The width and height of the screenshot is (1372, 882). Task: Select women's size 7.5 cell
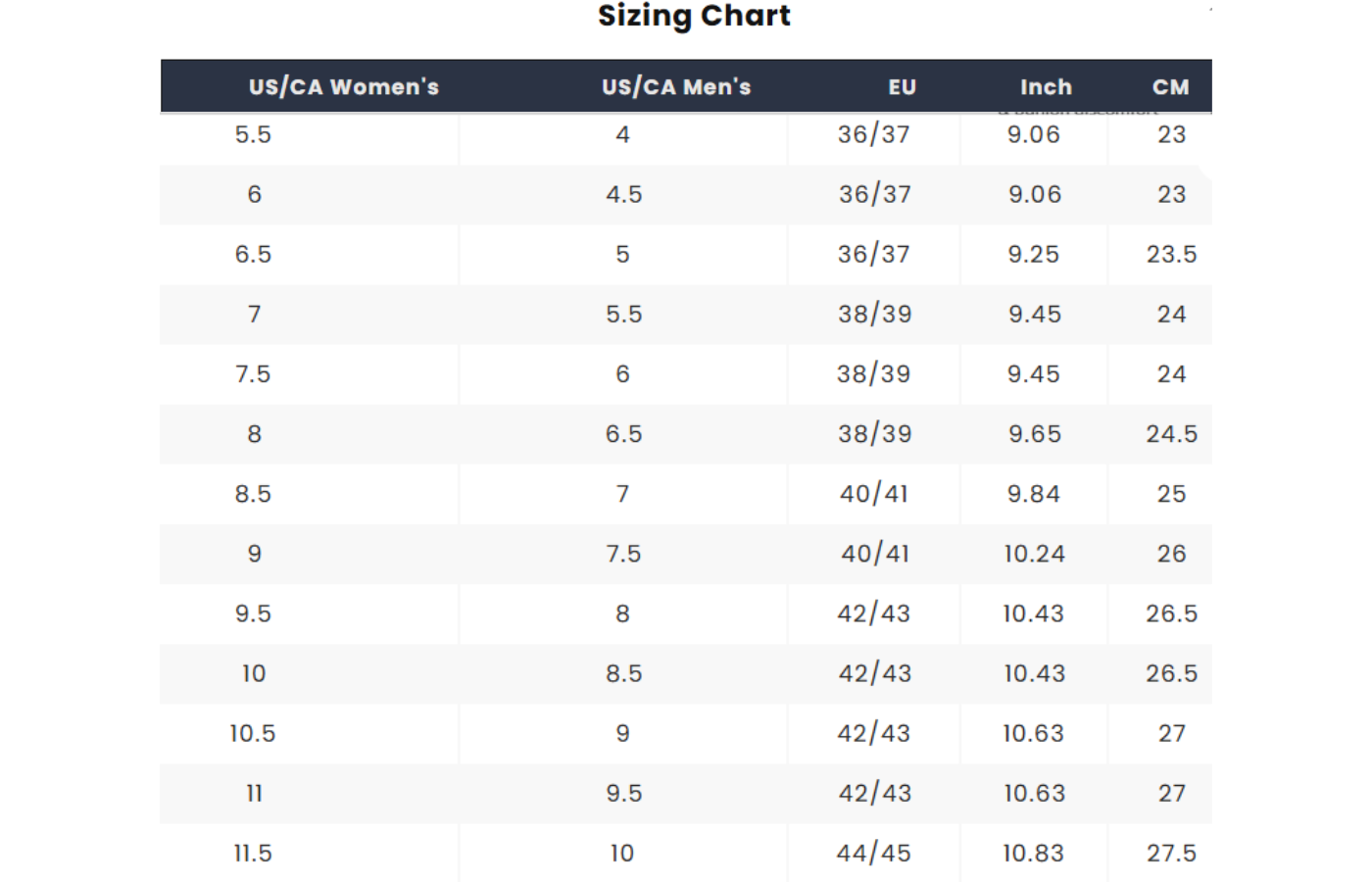coord(253,374)
